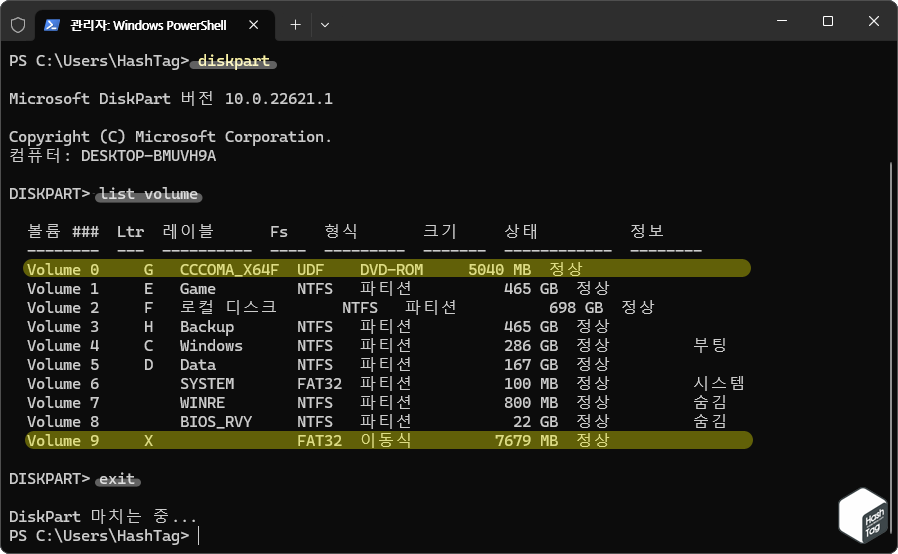Click the DiskPart 마치는 중... message

(103, 516)
